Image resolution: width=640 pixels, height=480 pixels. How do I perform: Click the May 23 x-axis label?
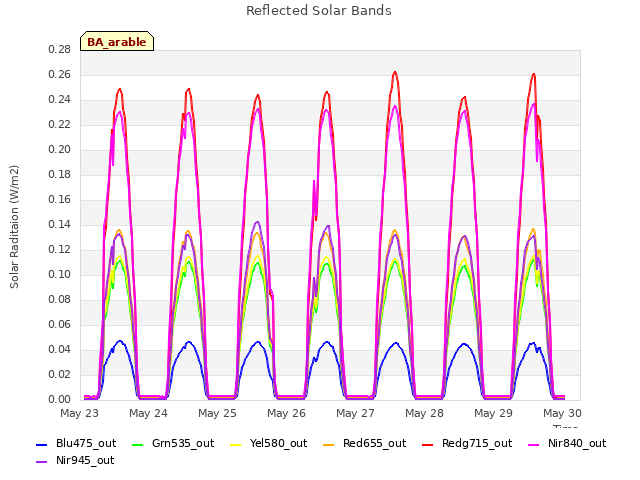[80, 413]
